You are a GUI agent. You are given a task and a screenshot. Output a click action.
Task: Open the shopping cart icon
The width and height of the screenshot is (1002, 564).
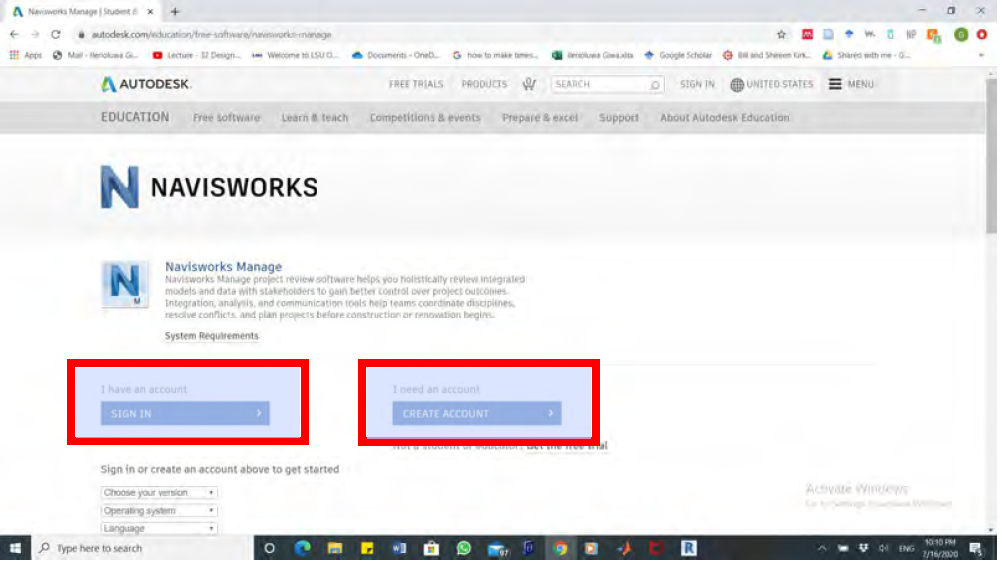click(528, 85)
